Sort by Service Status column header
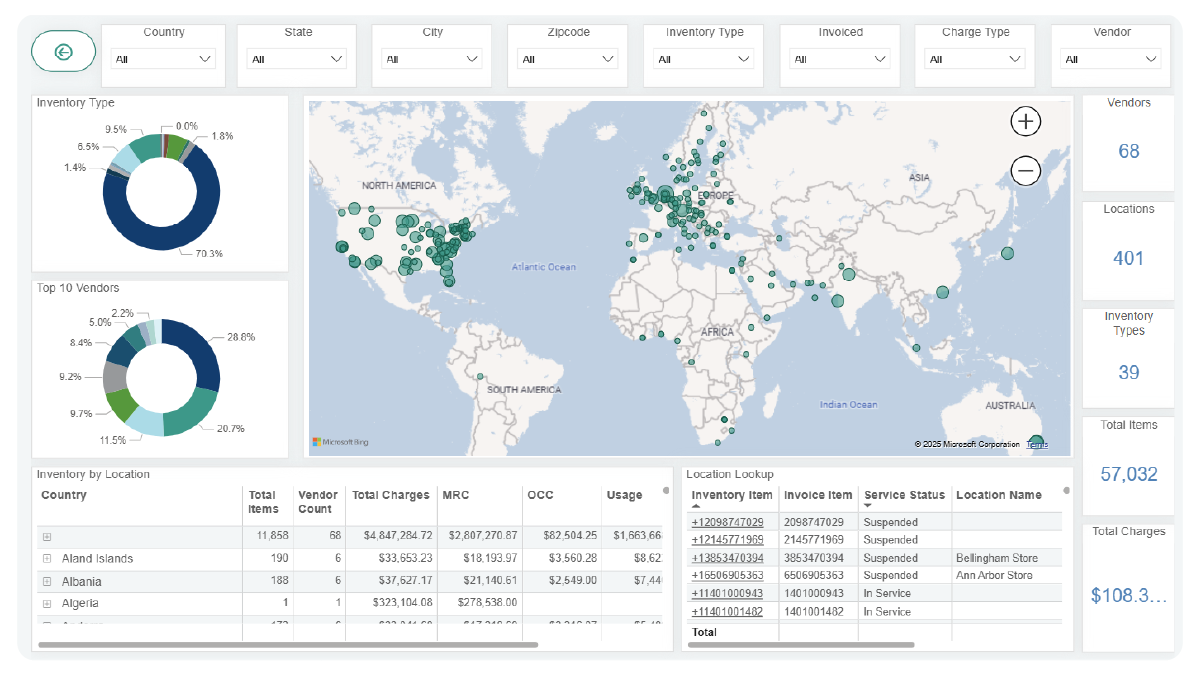1200x675 pixels. 904,495
